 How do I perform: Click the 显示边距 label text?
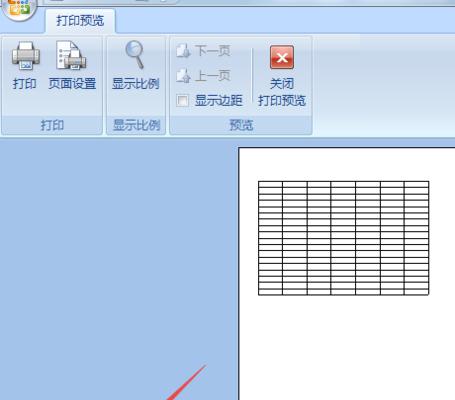pyautogui.click(x=219, y=100)
